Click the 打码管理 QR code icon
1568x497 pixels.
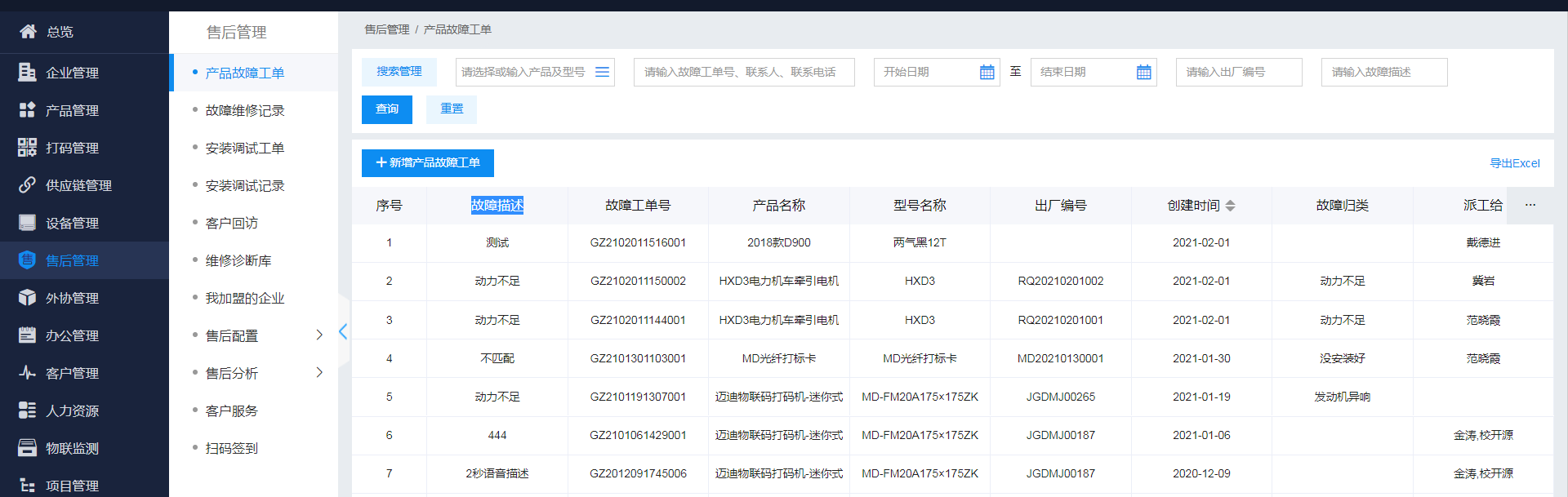[x=27, y=148]
